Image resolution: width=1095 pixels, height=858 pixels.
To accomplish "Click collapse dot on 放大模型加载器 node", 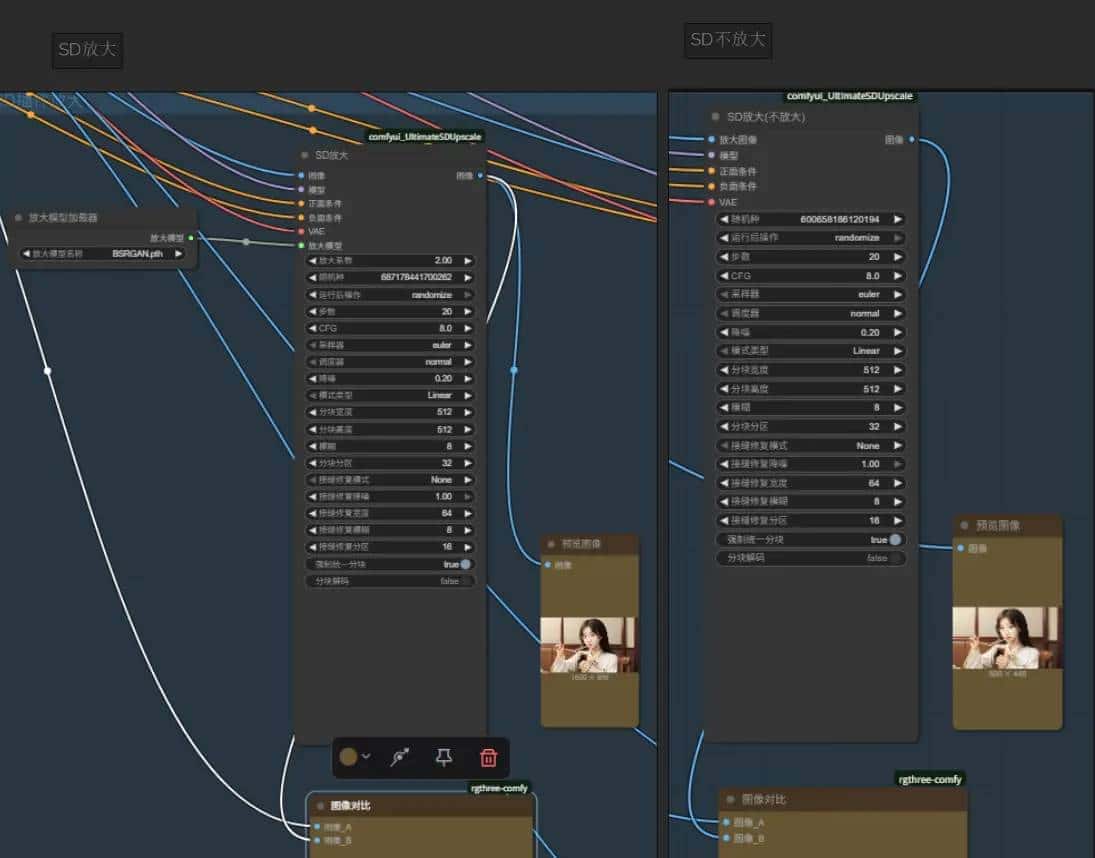I will [x=19, y=217].
